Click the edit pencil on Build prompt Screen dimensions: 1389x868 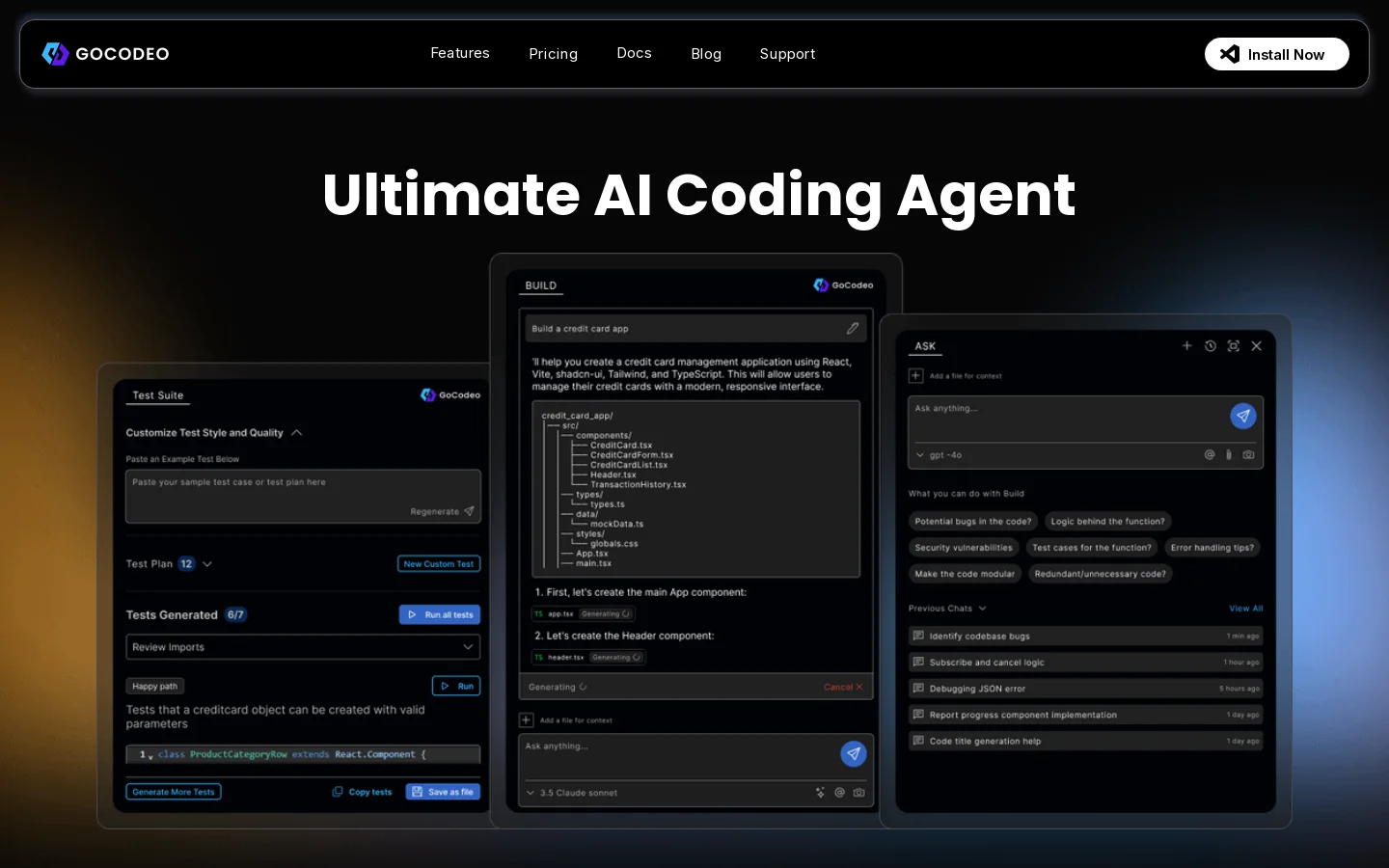[x=853, y=328]
